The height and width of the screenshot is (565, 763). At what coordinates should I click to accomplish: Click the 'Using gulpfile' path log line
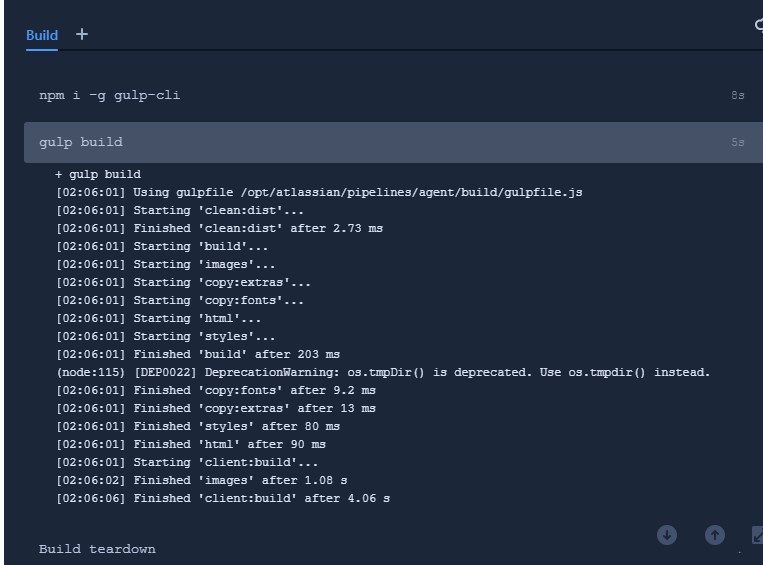click(x=319, y=193)
